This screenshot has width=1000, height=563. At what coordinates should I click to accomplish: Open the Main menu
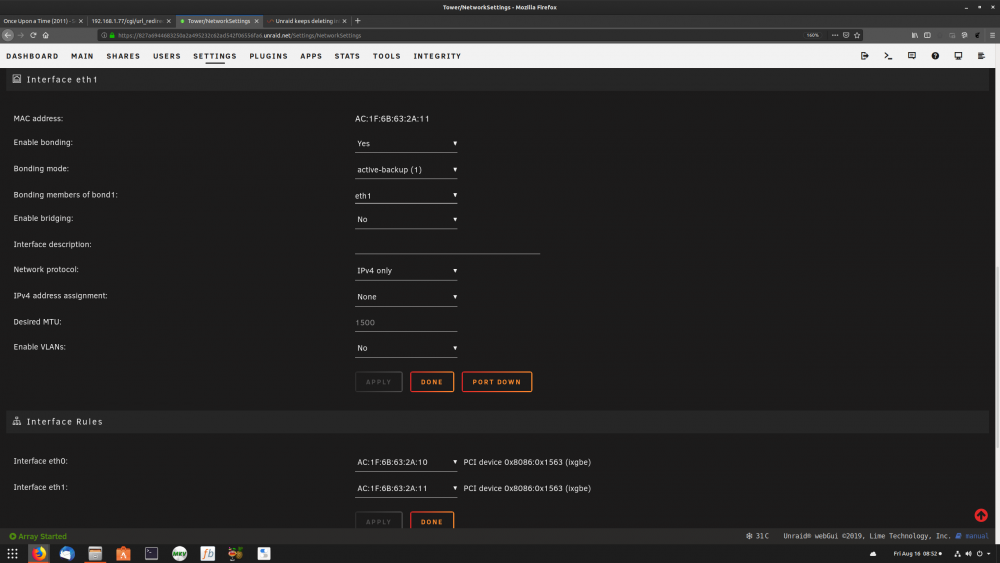coord(82,56)
